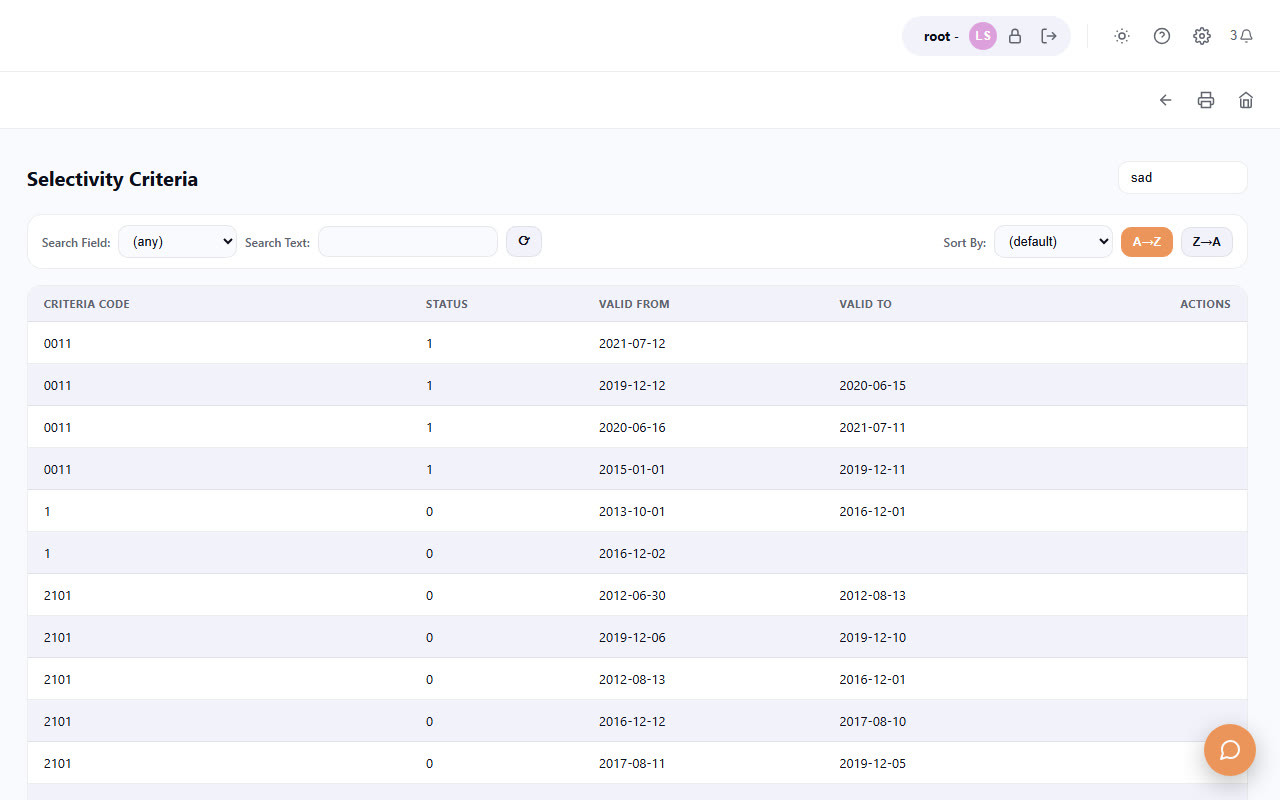Click Valid To date 2017-08-10
This screenshot has height=800, width=1280.
873,721
